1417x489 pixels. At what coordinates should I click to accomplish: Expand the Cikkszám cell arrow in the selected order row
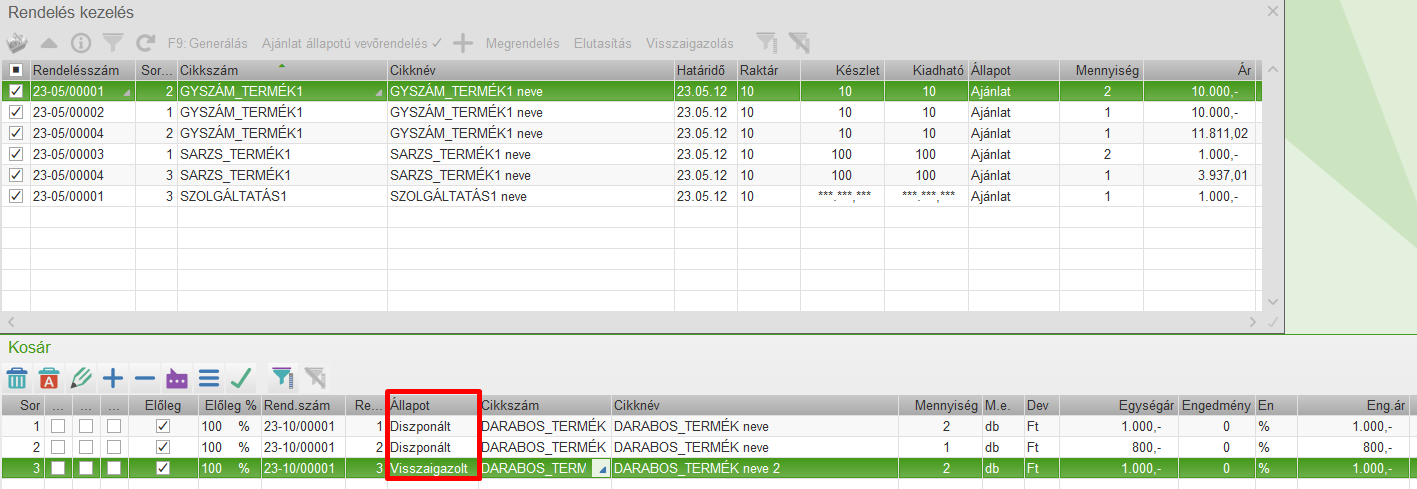click(380, 93)
